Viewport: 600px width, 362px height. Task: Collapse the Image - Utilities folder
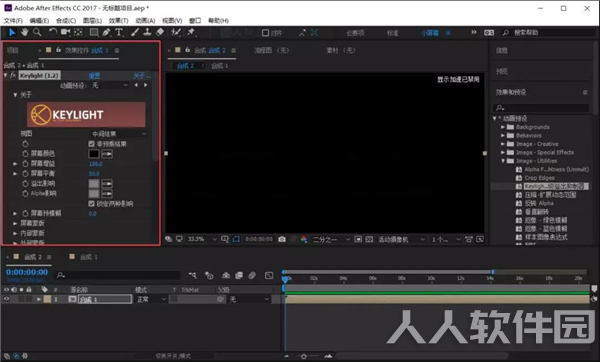tap(503, 161)
